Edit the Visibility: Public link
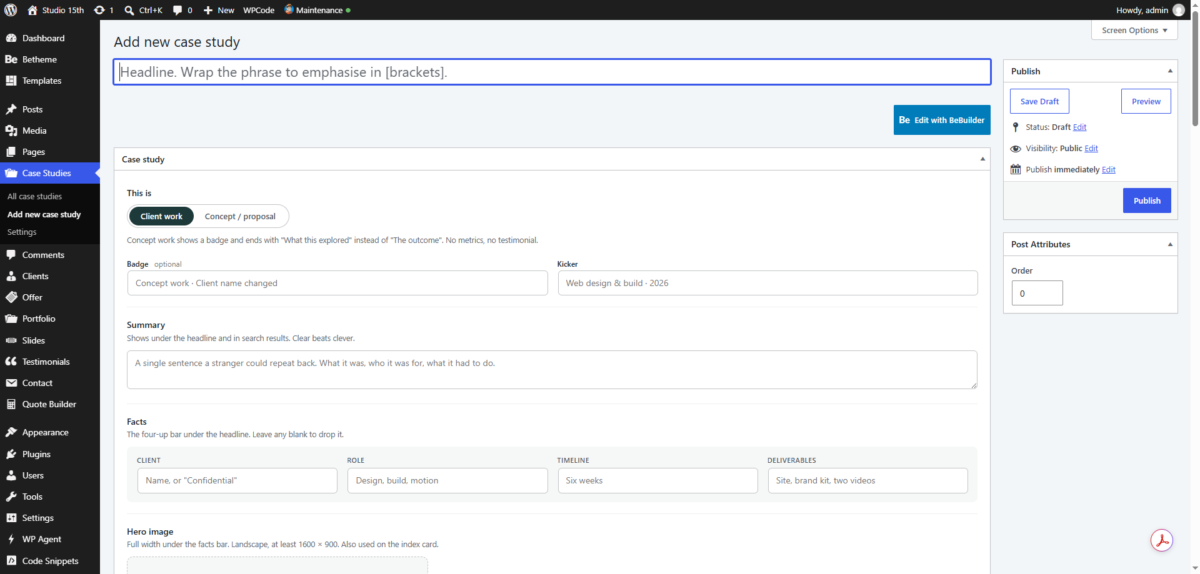This screenshot has width=1200, height=574. coord(1091,148)
